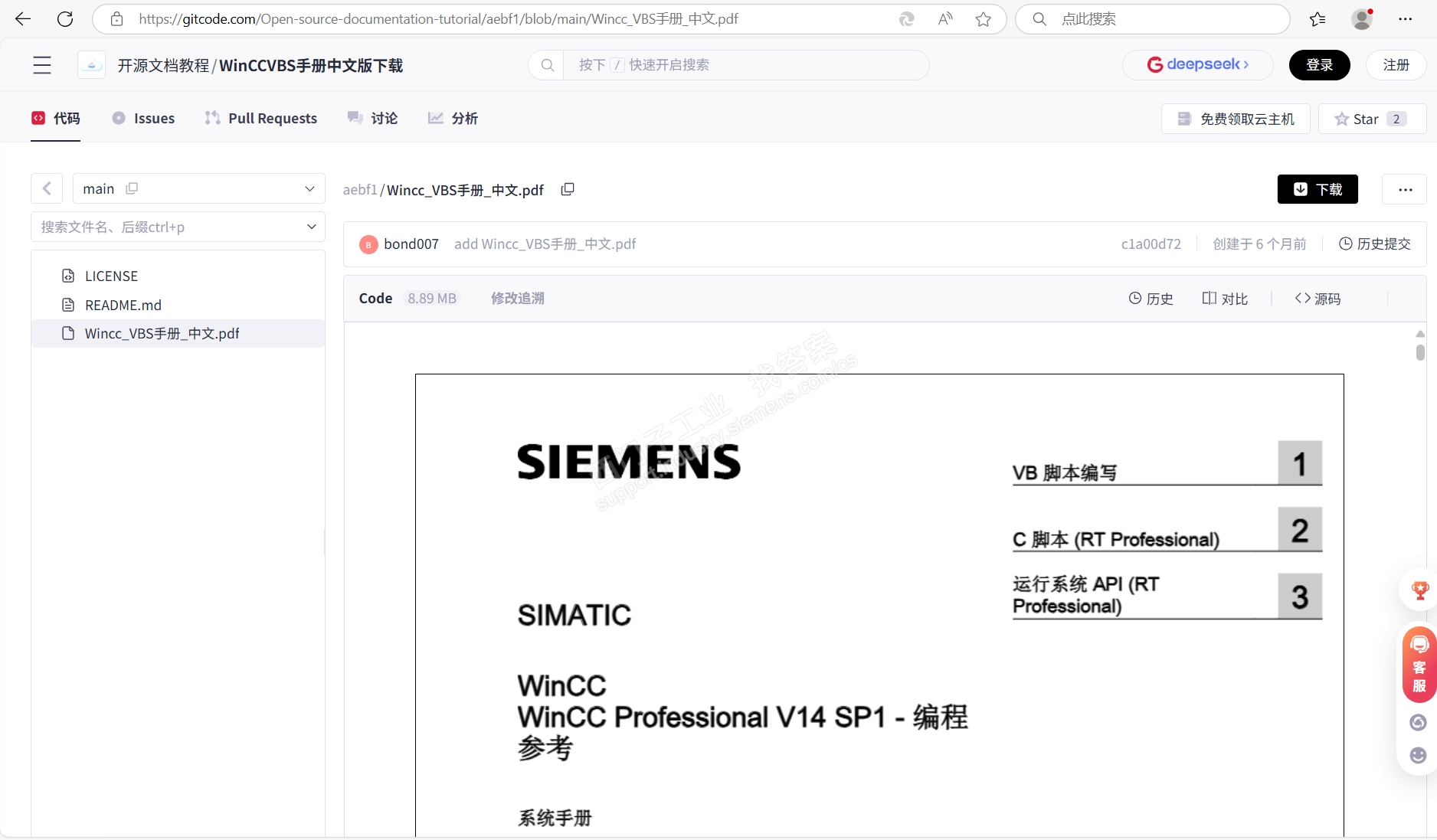This screenshot has width=1437, height=840.
Task: Go to 开源文档教程 organization link
Action: (x=163, y=65)
